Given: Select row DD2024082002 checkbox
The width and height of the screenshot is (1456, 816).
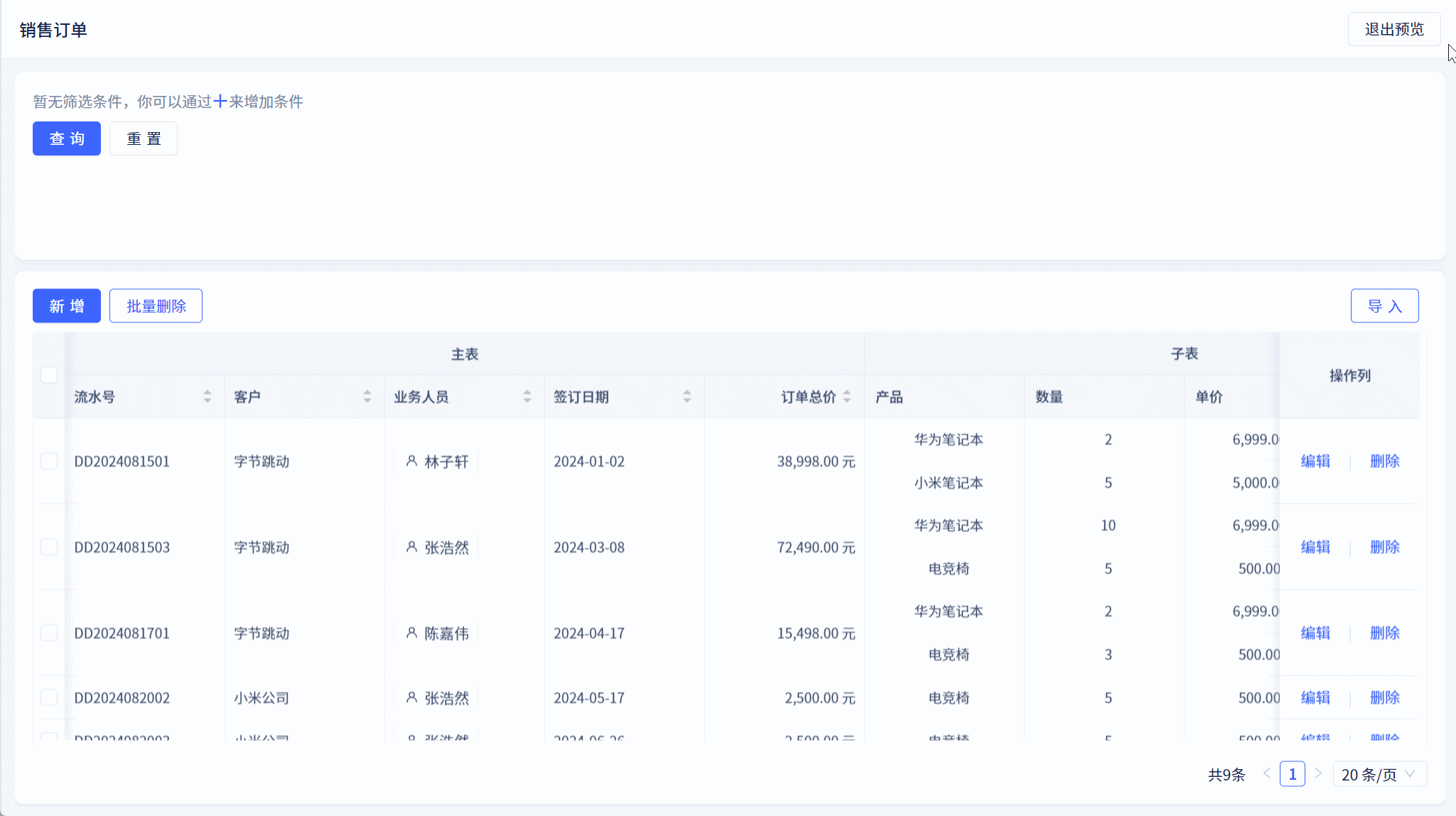Looking at the screenshot, I should click(49, 697).
